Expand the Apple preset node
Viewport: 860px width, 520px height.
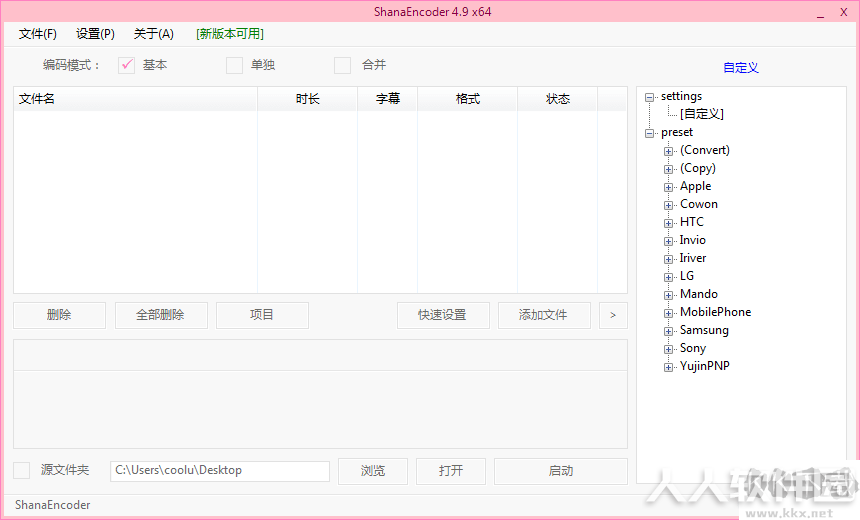pos(668,187)
